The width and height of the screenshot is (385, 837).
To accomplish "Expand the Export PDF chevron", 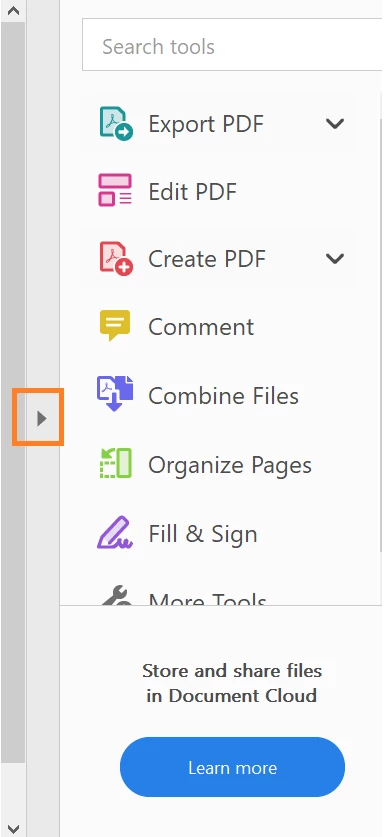I will [335, 124].
